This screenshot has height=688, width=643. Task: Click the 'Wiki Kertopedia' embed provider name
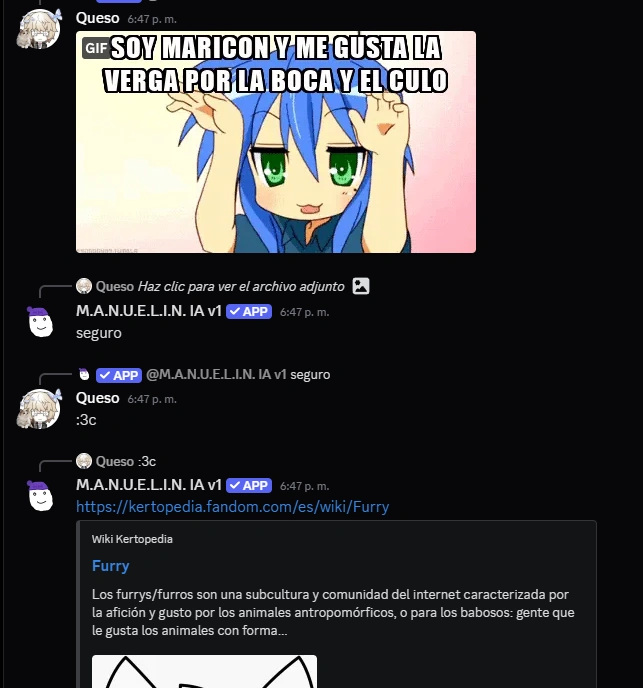tap(132, 539)
